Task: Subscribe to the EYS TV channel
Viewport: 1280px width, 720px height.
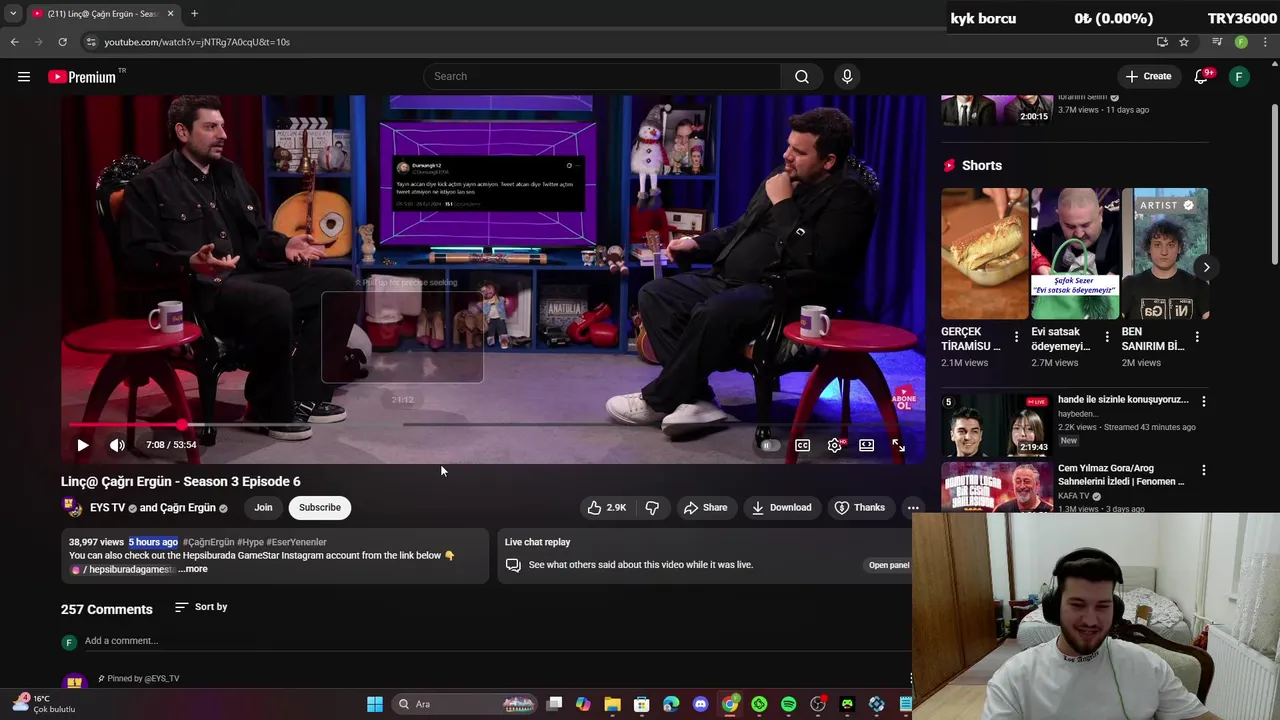Action: (320, 507)
